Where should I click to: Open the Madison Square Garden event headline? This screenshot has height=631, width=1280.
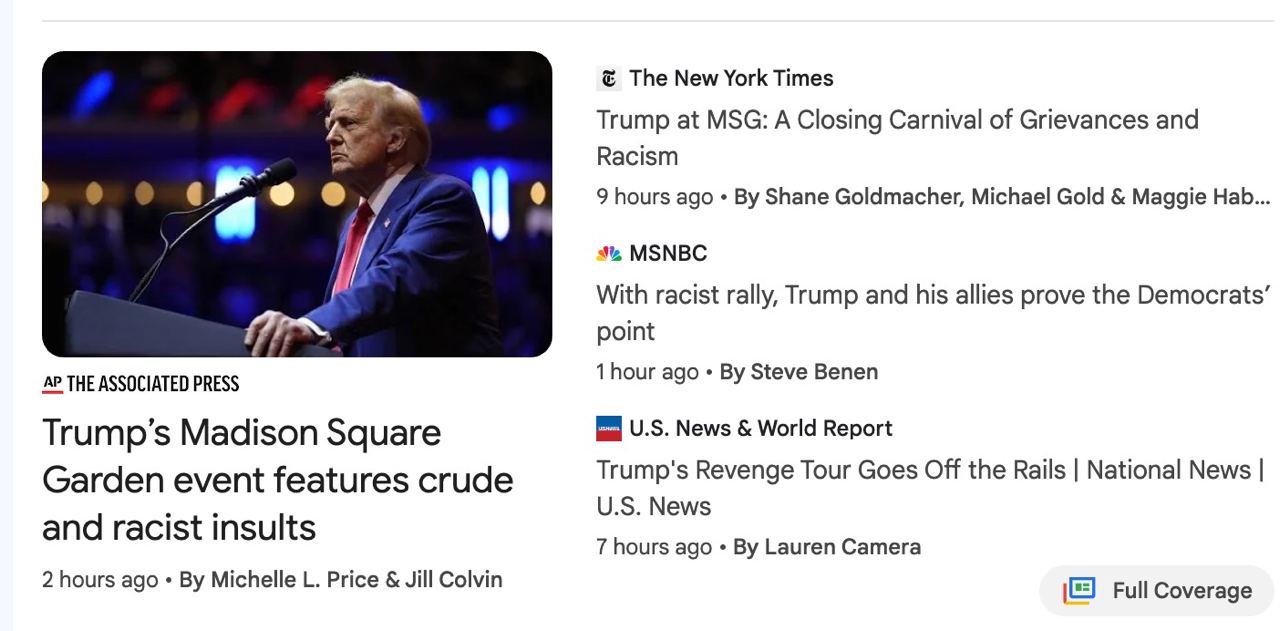[278, 480]
